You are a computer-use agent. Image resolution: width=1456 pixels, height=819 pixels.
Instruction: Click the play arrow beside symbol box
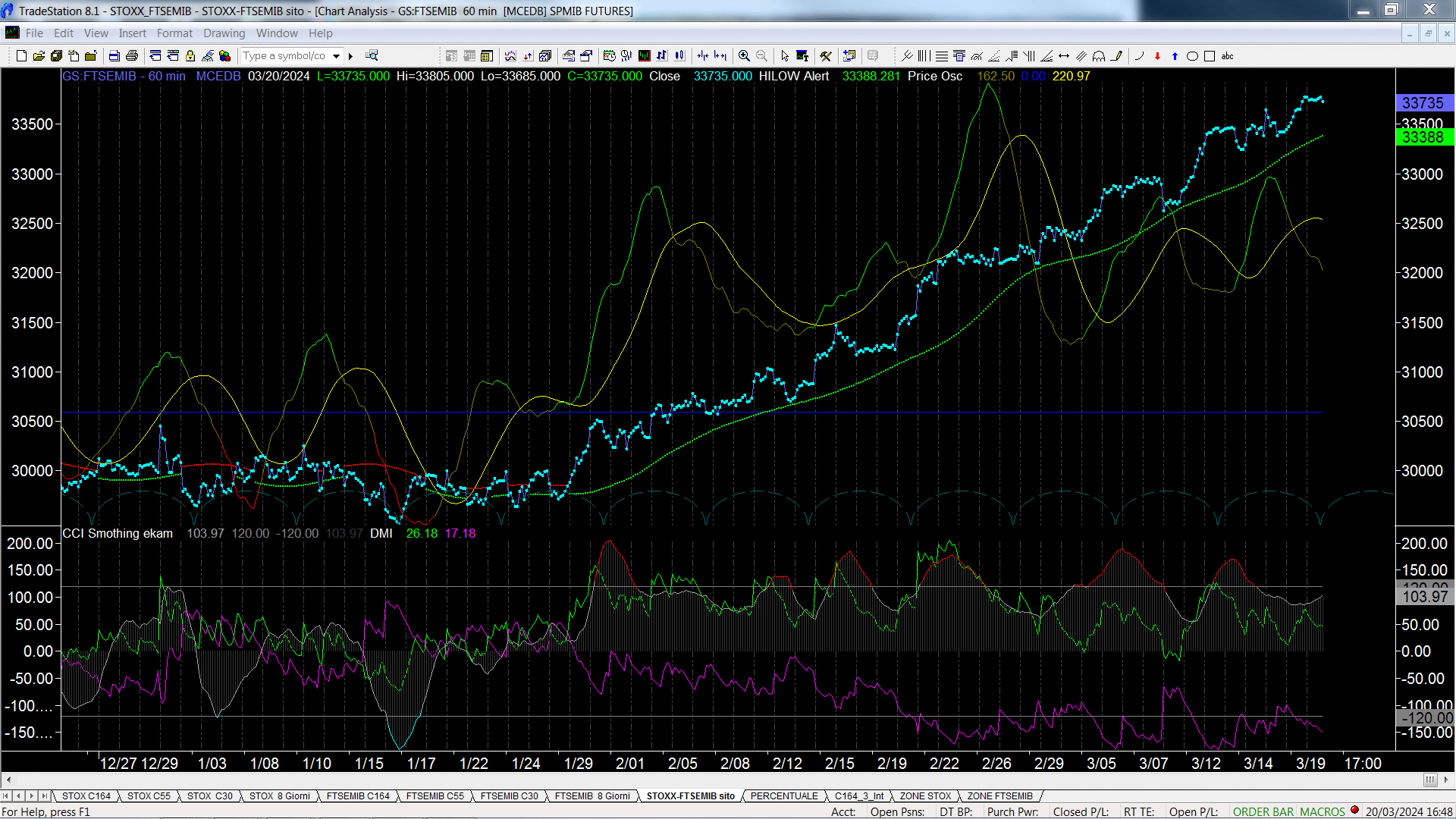click(x=350, y=56)
